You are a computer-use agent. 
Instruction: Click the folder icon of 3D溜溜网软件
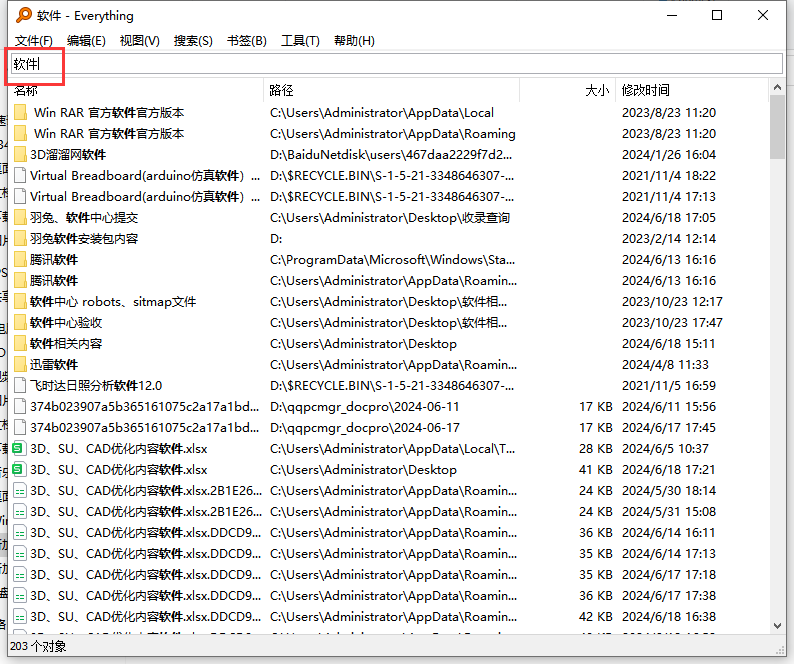[20, 154]
